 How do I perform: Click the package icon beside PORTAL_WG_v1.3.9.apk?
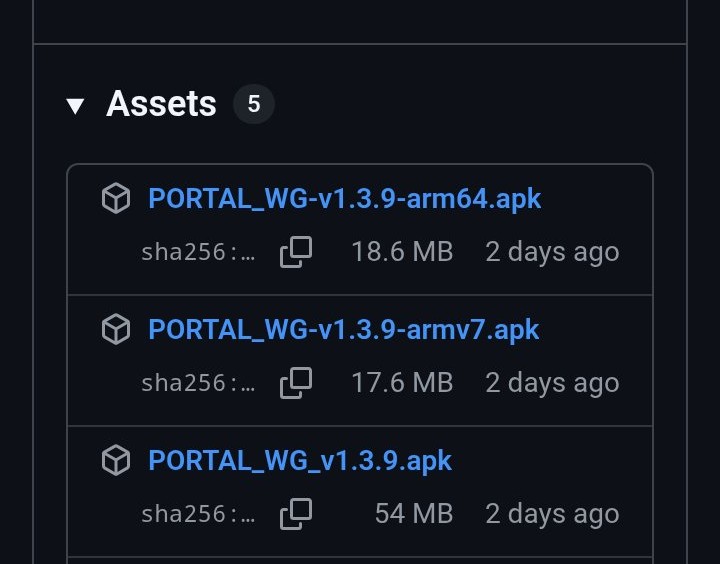[116, 461]
